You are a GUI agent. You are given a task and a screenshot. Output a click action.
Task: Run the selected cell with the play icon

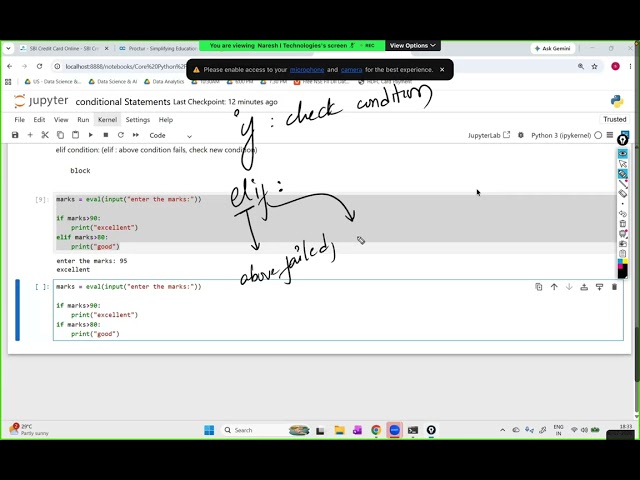[91, 135]
